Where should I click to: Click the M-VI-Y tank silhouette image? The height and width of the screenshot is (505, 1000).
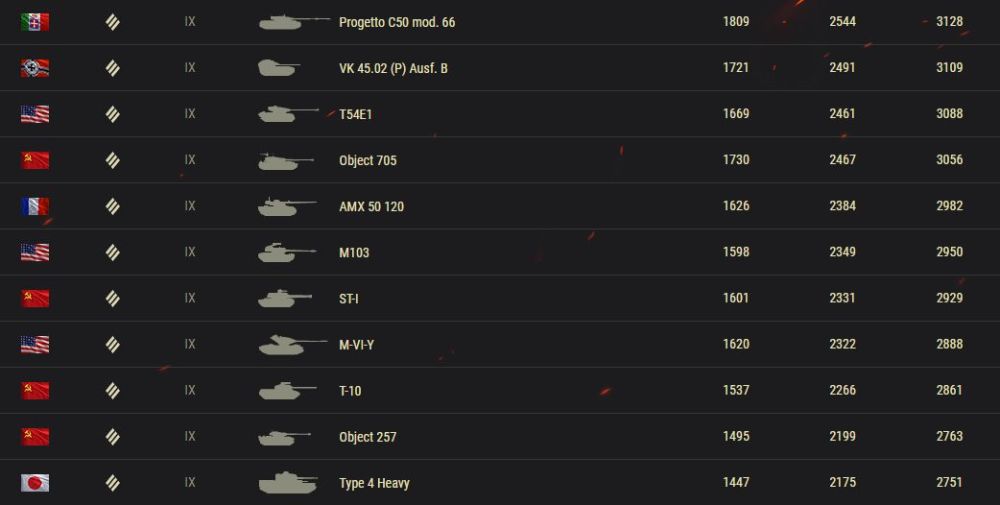(x=292, y=344)
